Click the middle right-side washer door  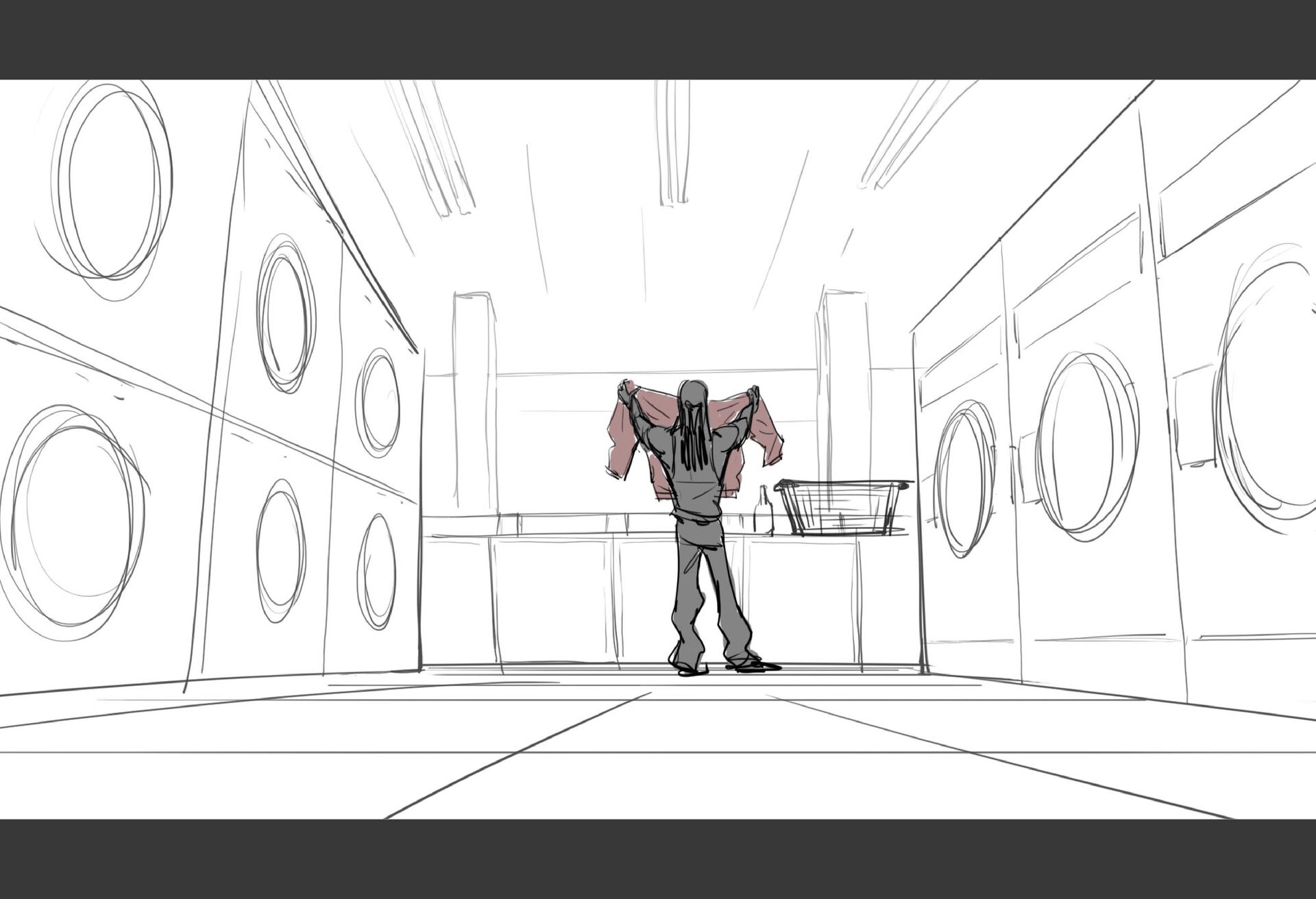[1086, 442]
